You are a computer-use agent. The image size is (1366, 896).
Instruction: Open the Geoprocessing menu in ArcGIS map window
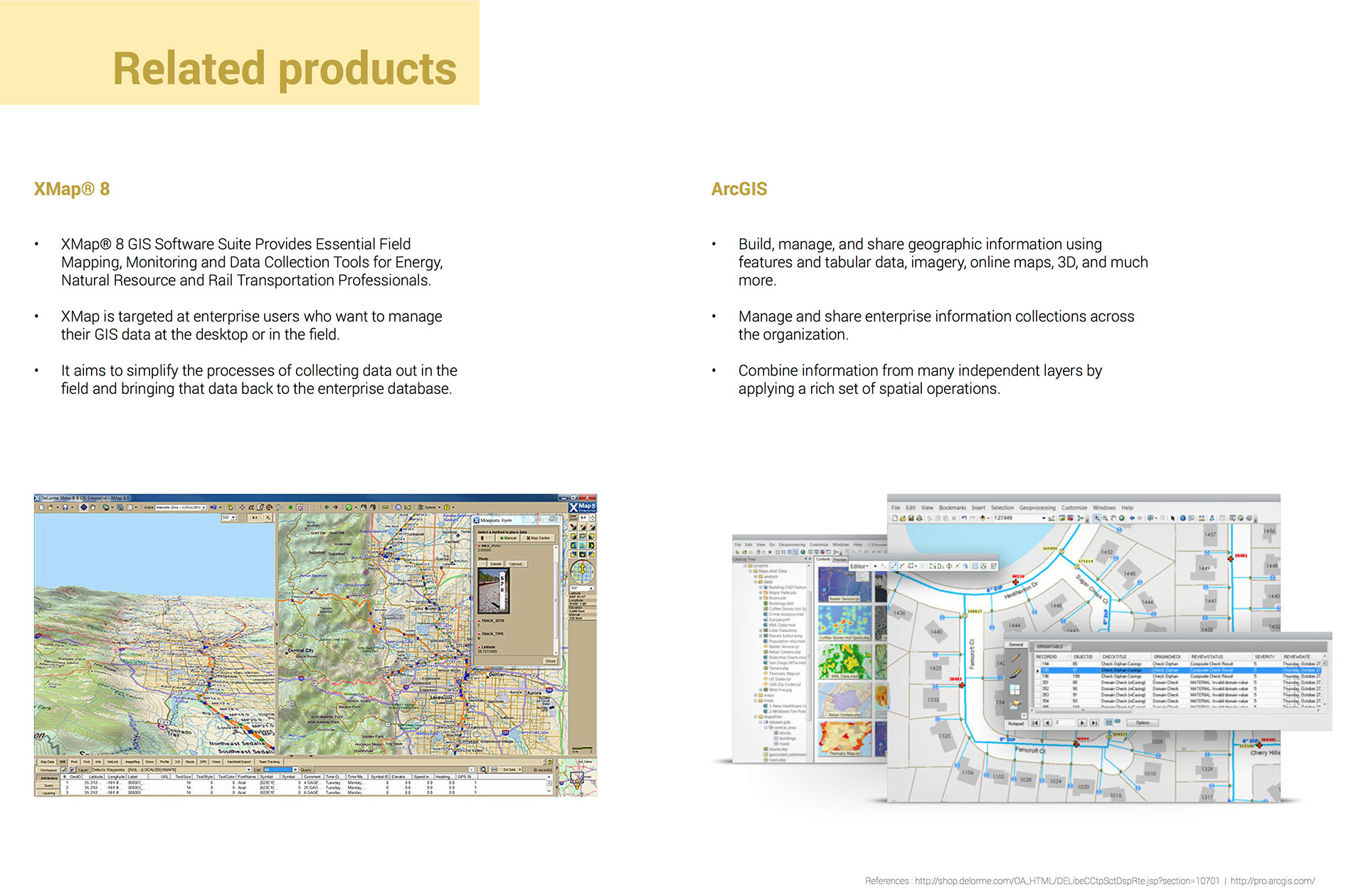pos(1037,508)
